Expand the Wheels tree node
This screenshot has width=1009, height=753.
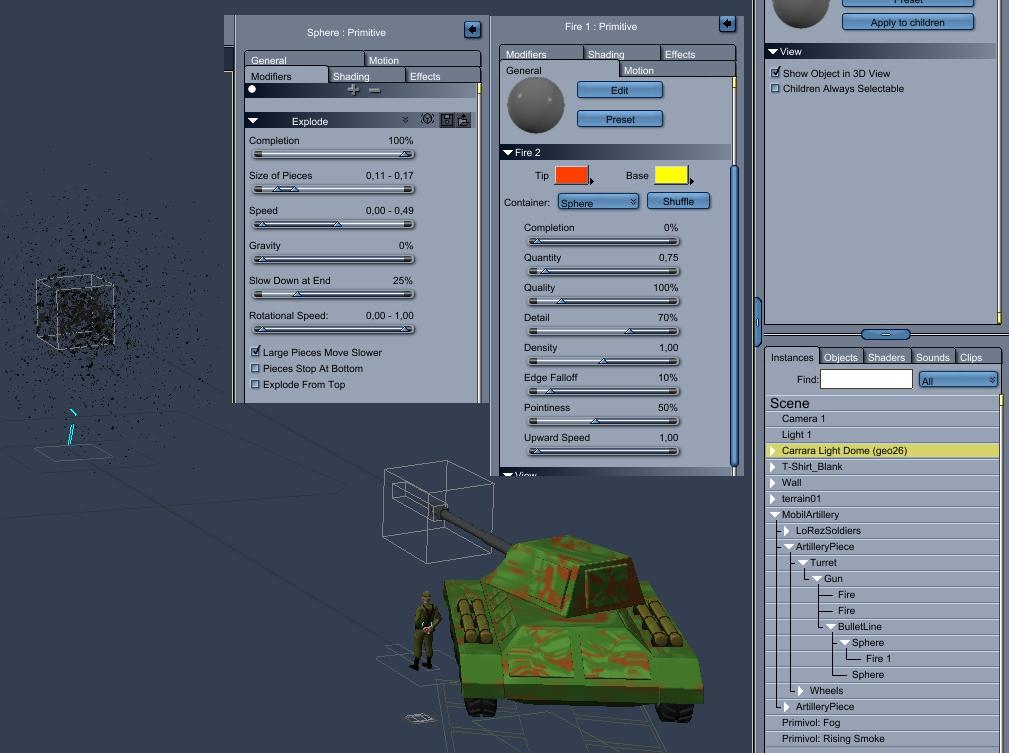tap(801, 691)
